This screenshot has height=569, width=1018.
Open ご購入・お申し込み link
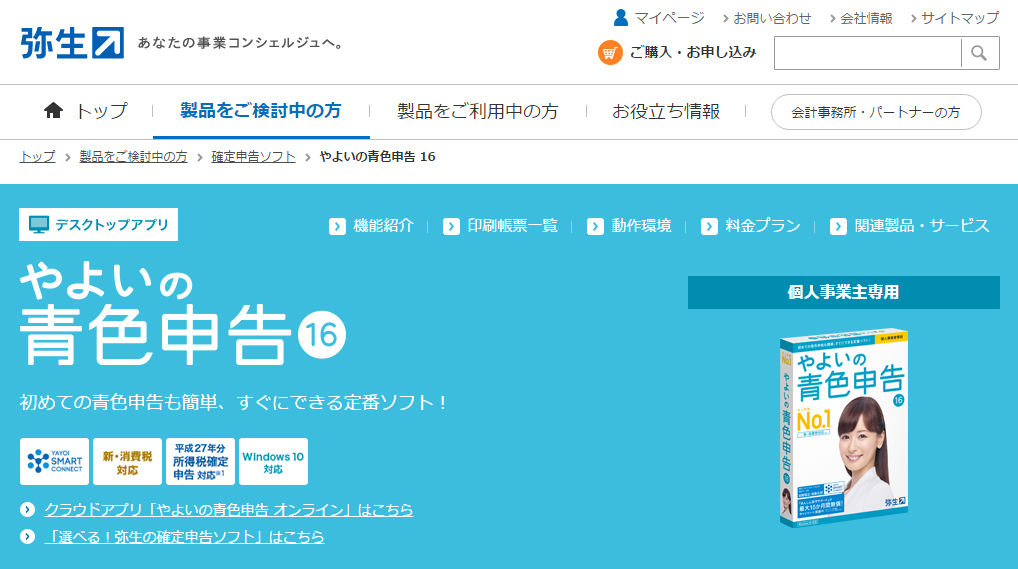pyautogui.click(x=693, y=52)
